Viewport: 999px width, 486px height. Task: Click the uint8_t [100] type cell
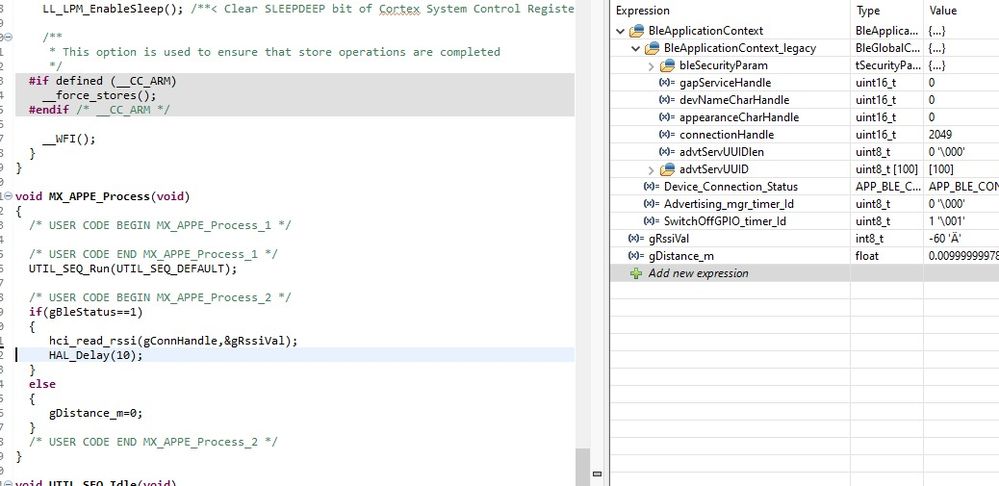coord(886,169)
